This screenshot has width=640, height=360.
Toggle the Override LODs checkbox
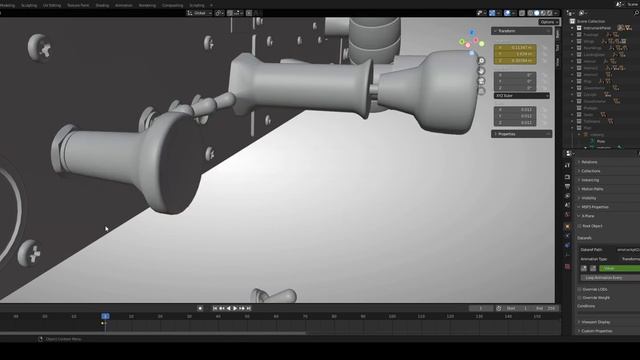pyautogui.click(x=580, y=289)
